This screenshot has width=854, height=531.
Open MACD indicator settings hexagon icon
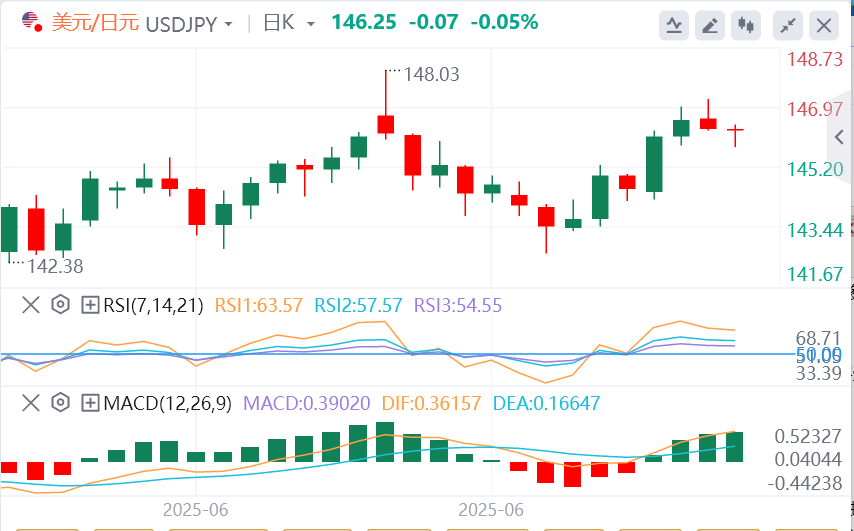(x=60, y=404)
